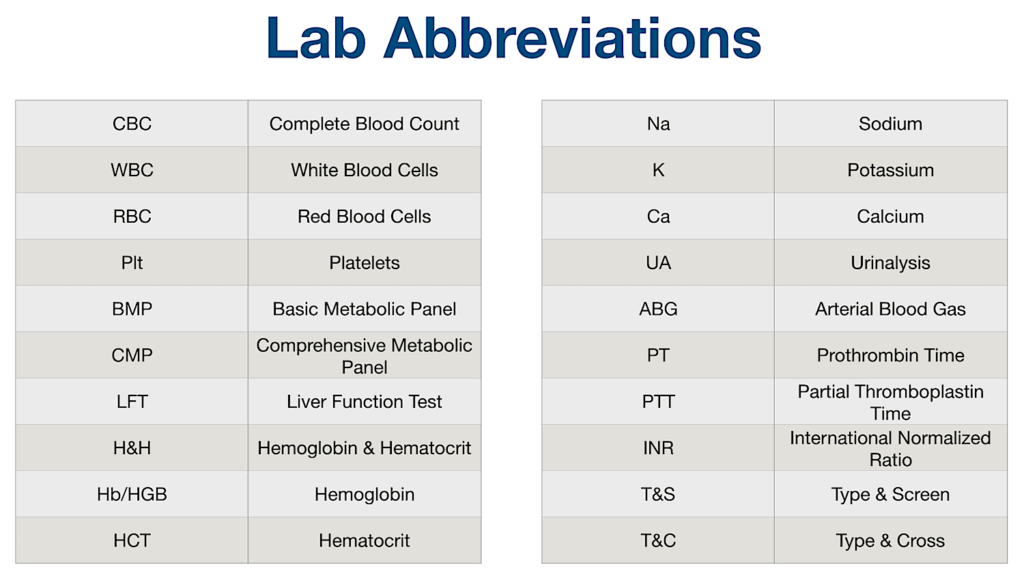
Task: Select the CMP abbreviation cell
Action: 132,355
